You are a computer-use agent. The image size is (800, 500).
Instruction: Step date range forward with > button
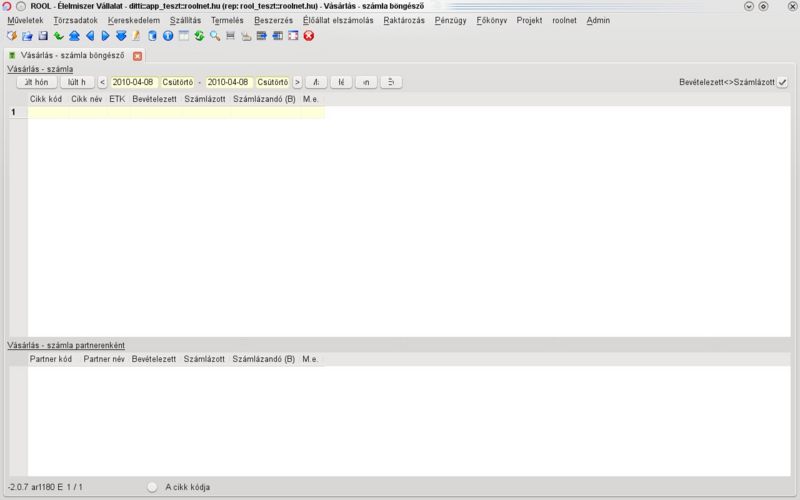(297, 82)
